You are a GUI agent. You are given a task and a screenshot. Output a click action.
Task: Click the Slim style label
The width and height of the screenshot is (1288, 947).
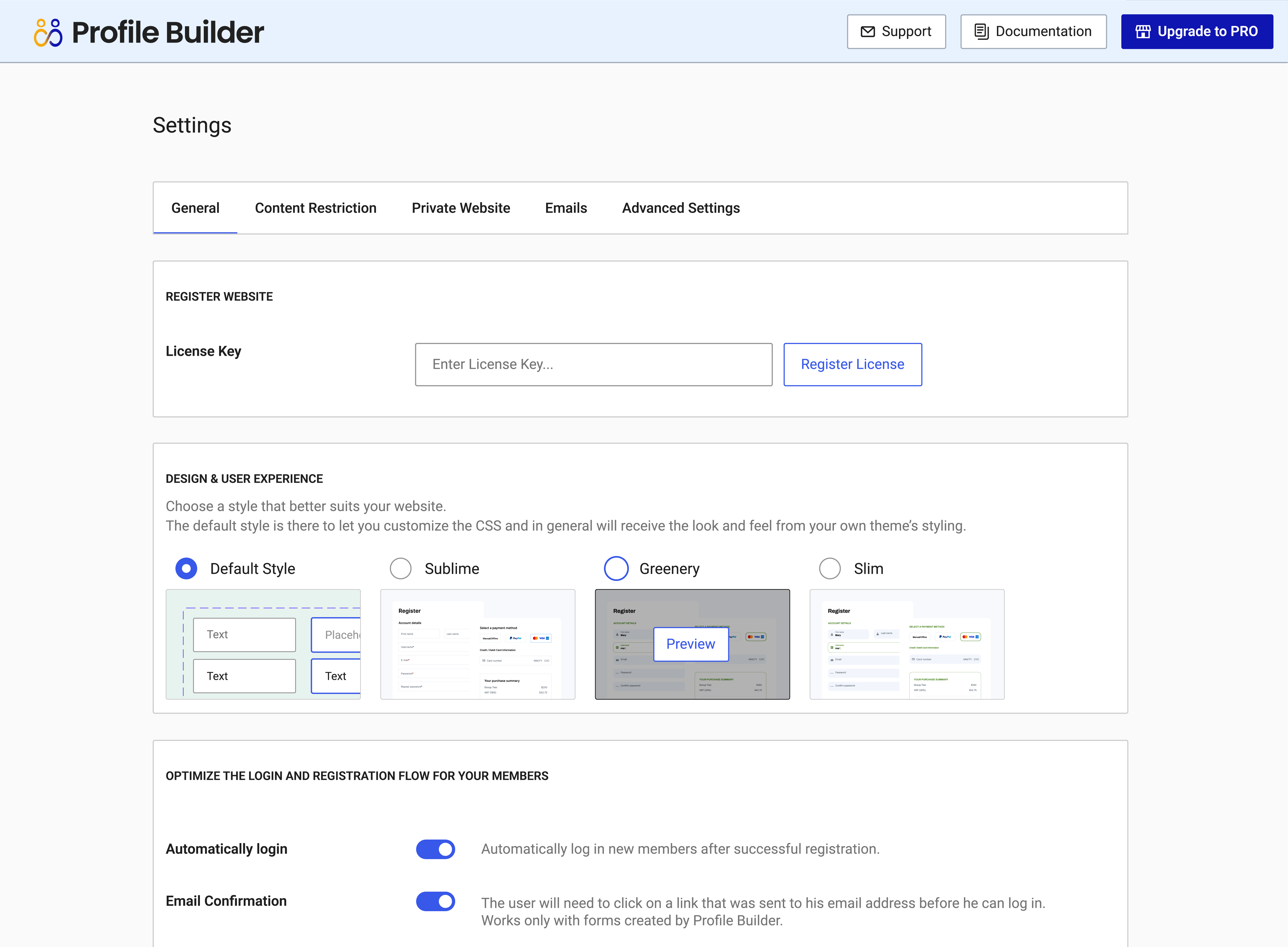pyautogui.click(x=869, y=569)
